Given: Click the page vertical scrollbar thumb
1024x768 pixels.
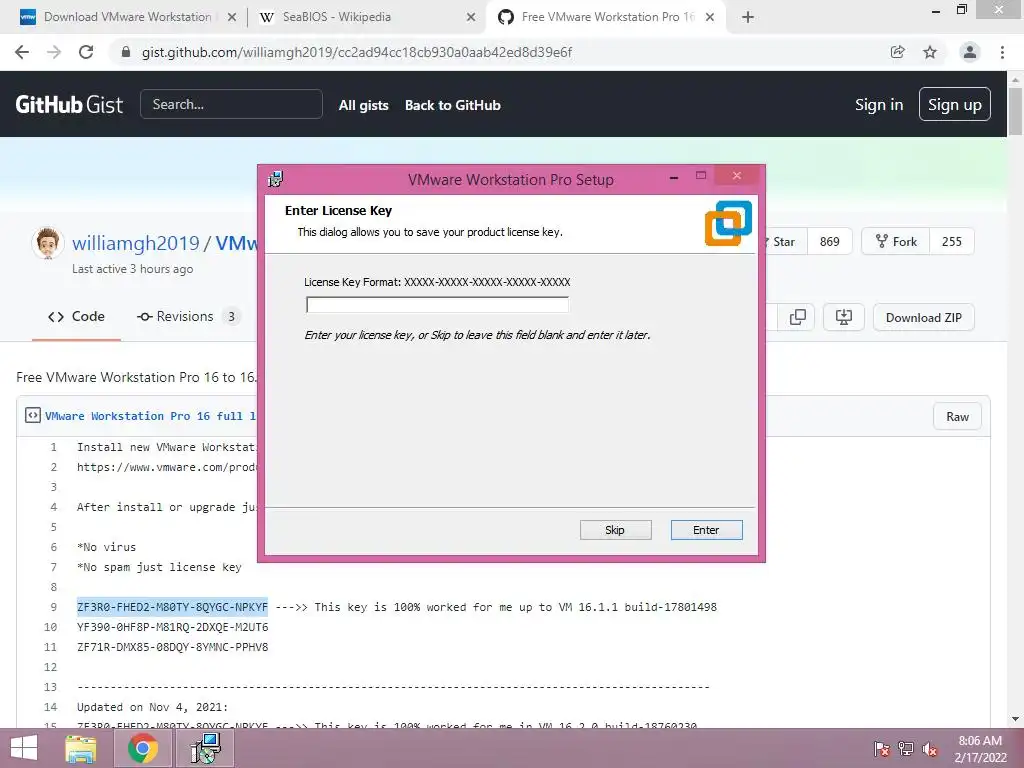Looking at the screenshot, I should (x=1015, y=111).
